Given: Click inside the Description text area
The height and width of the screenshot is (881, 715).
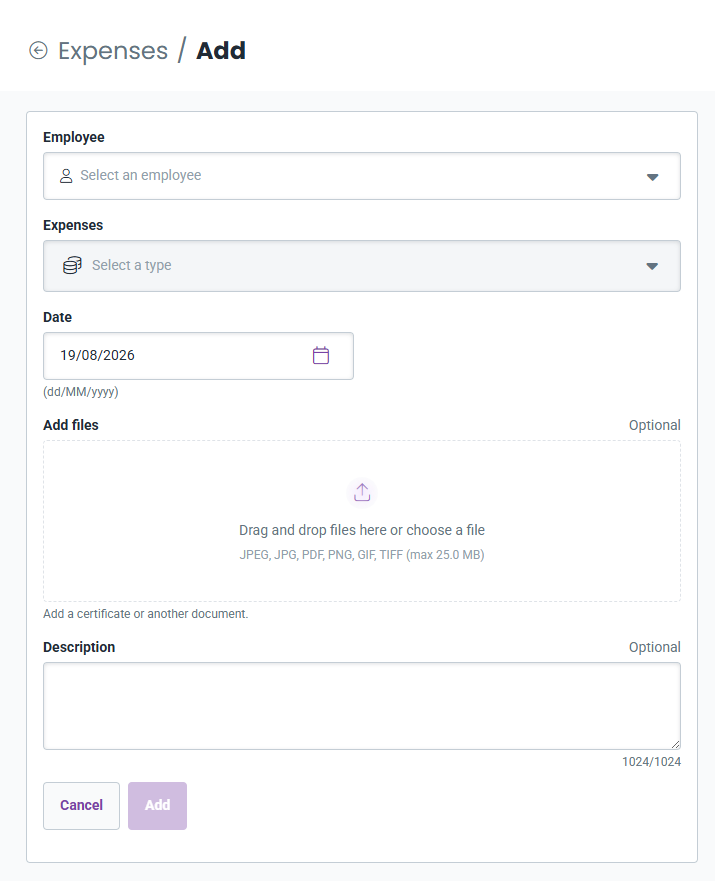Looking at the screenshot, I should tap(362, 706).
